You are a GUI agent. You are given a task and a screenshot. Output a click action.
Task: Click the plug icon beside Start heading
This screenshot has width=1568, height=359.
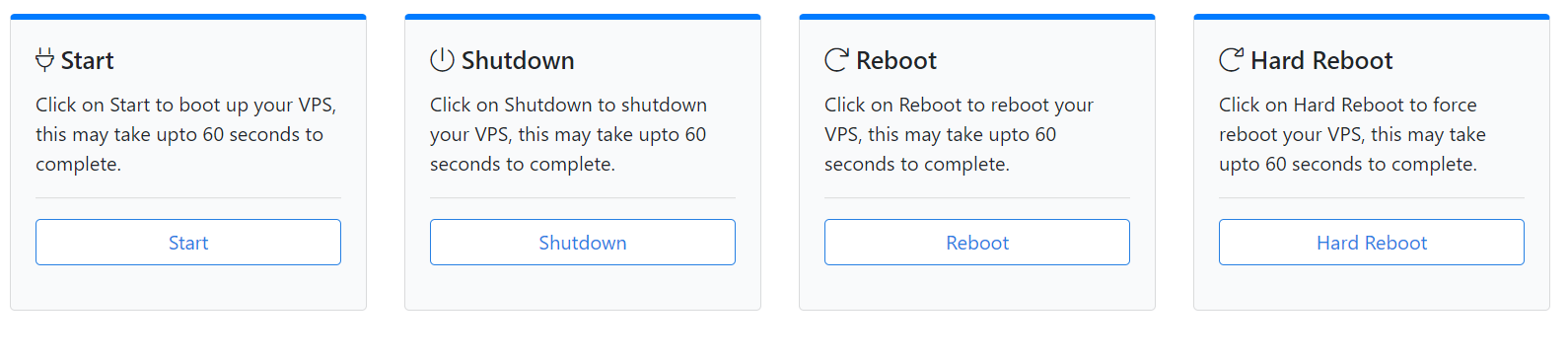(x=44, y=60)
